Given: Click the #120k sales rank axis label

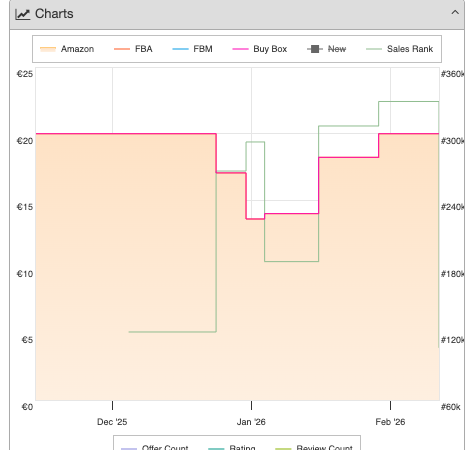Looking at the screenshot, I should click(453, 340).
